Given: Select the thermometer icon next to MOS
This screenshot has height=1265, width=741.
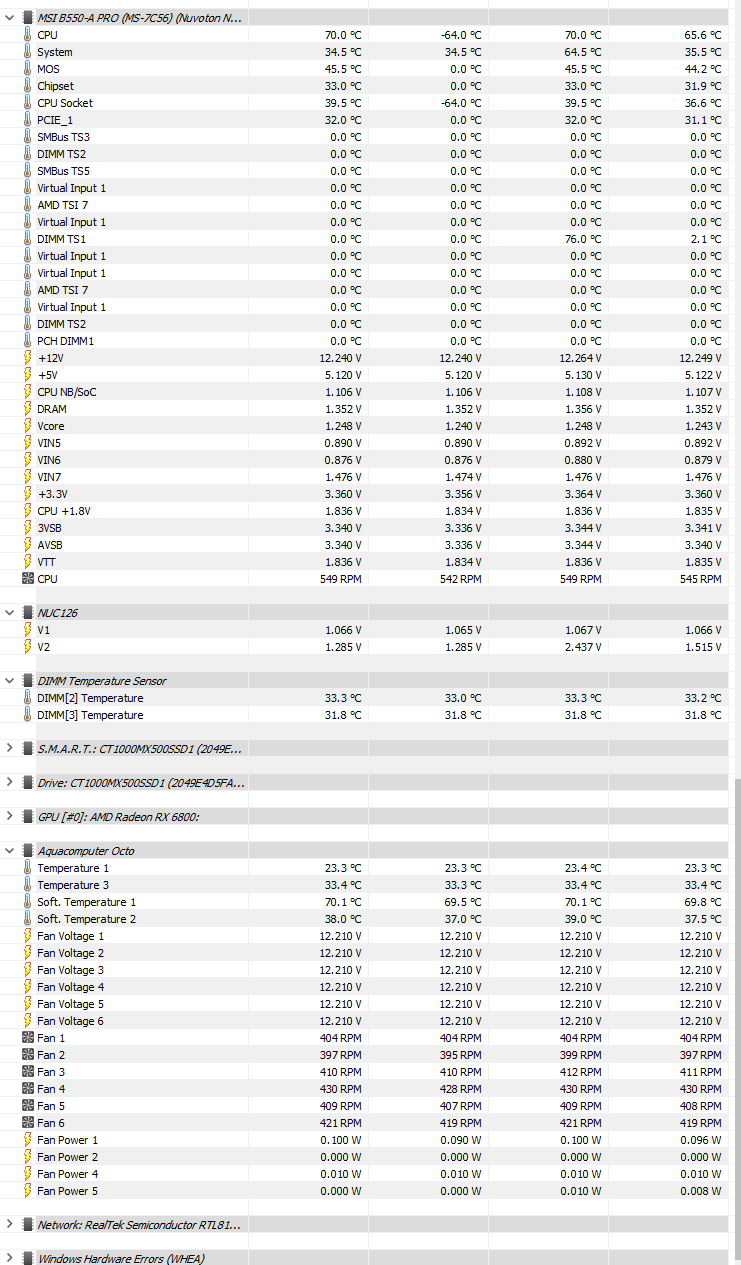Looking at the screenshot, I should tap(28, 69).
